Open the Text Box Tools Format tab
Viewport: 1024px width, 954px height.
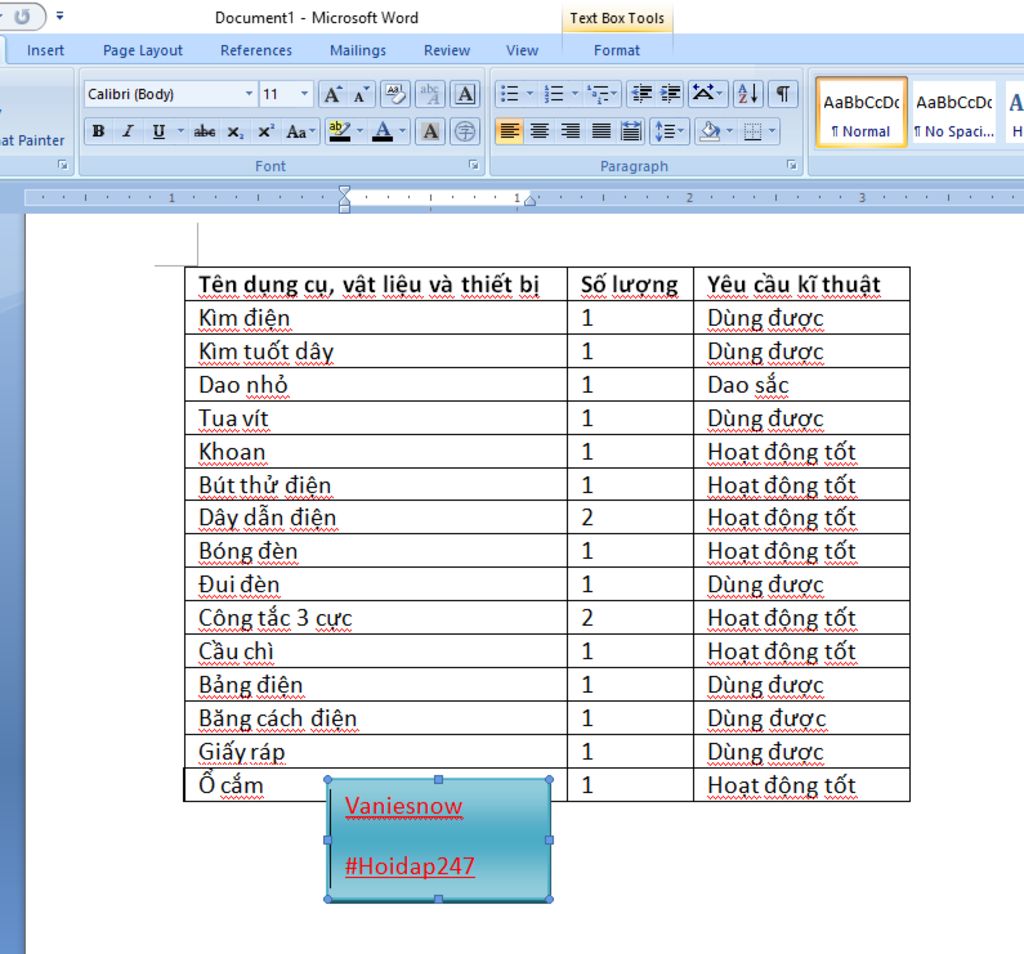[x=616, y=50]
